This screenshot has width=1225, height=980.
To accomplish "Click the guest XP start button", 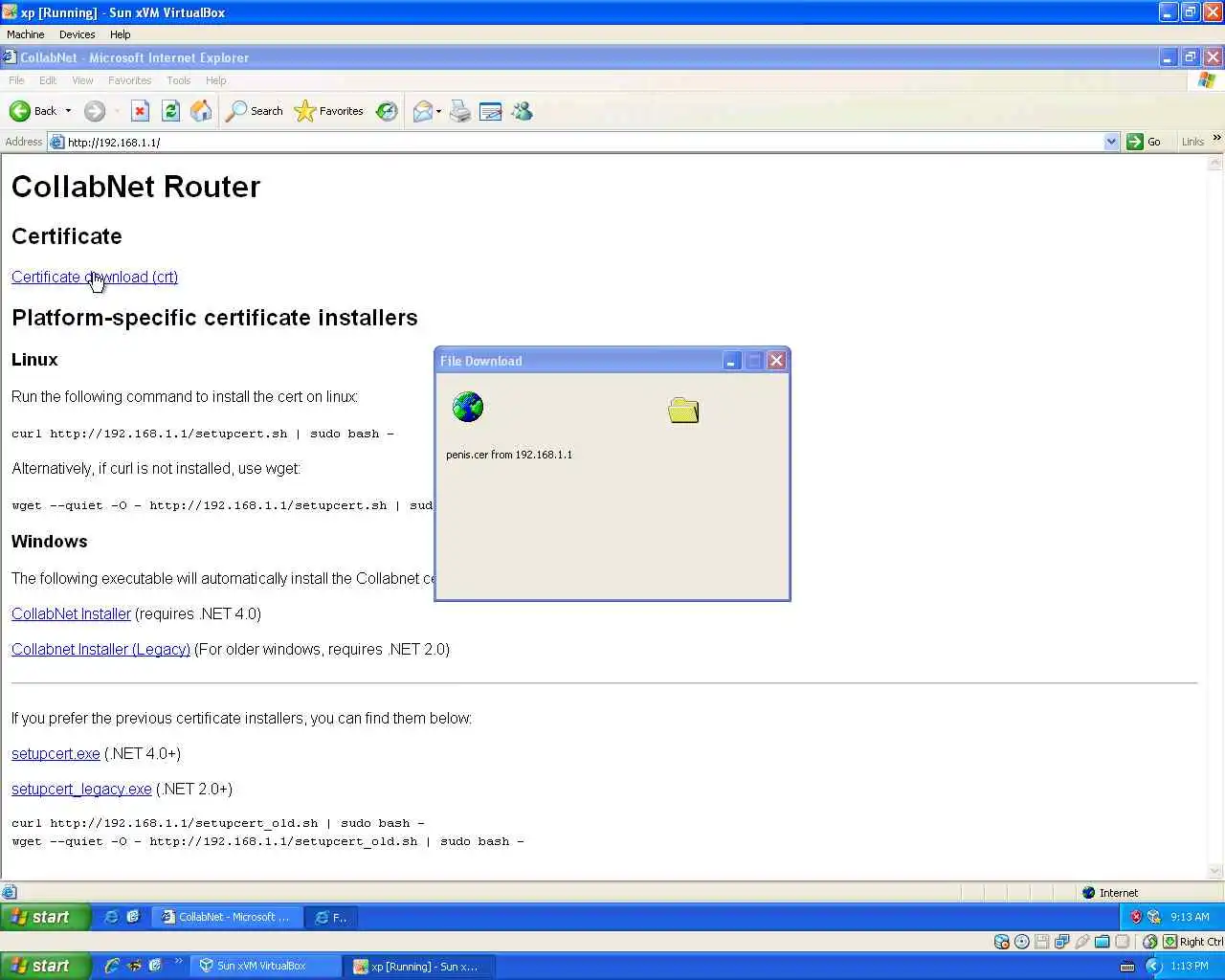I will [45, 917].
